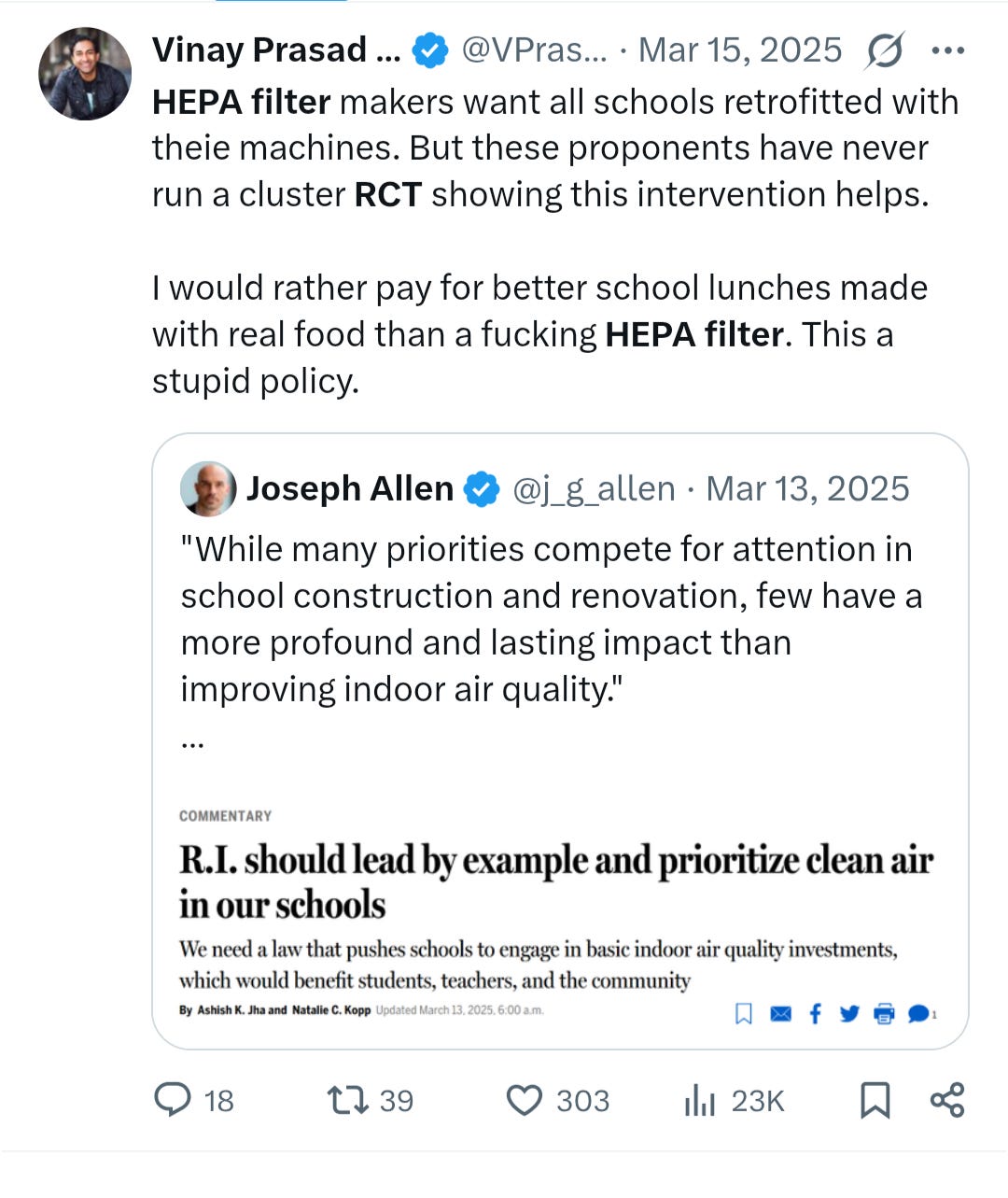Click Vinay Prasad's verified blue badge

(x=430, y=50)
